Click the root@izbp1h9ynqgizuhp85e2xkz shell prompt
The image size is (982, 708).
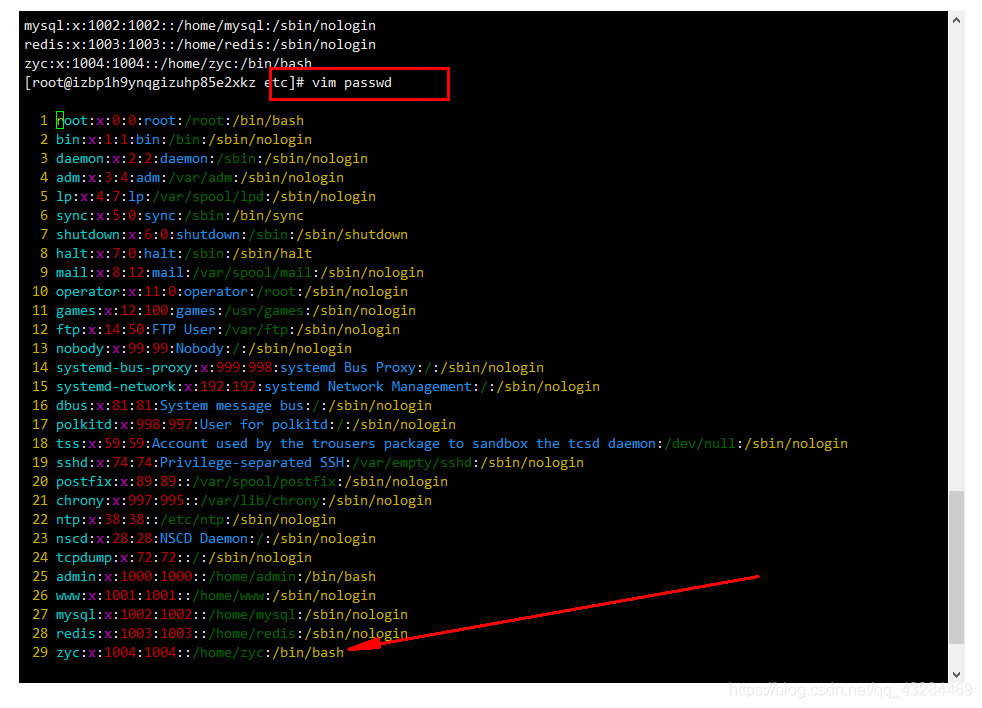click(x=164, y=83)
